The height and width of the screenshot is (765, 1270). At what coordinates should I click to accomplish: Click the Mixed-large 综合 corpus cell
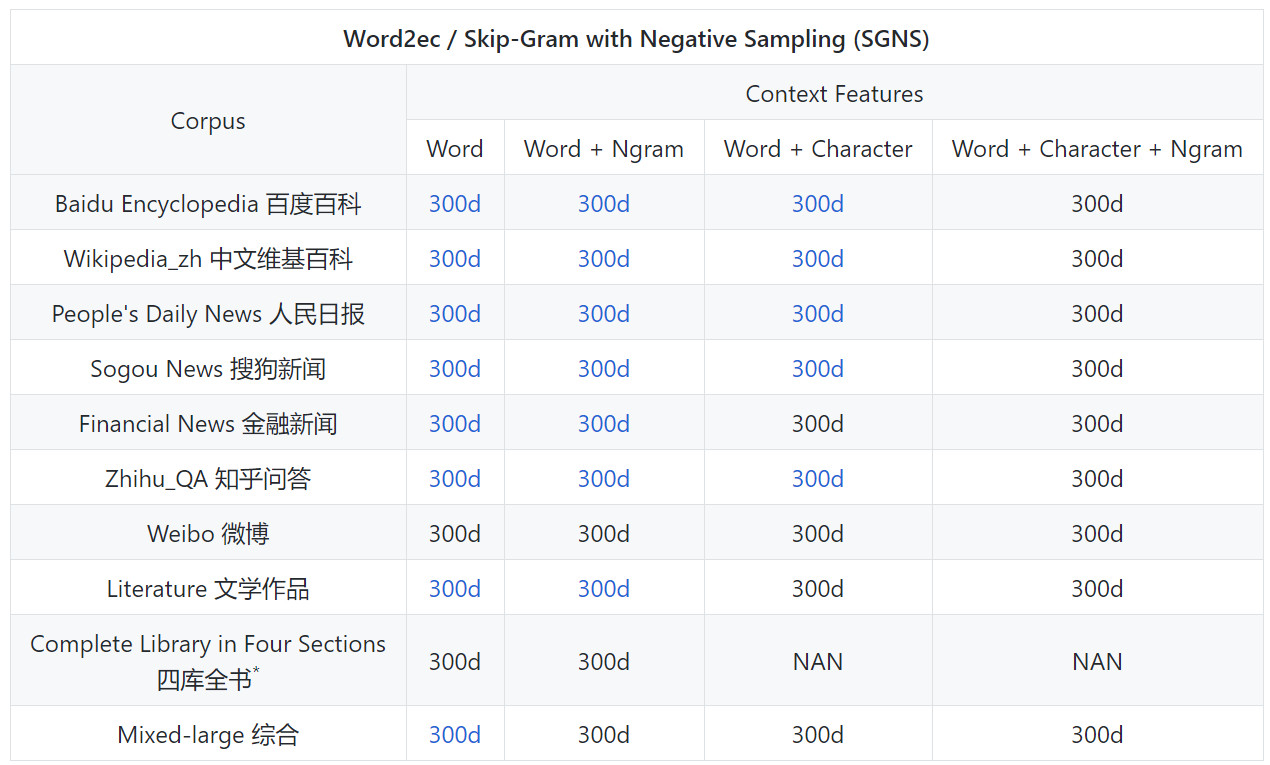point(208,735)
